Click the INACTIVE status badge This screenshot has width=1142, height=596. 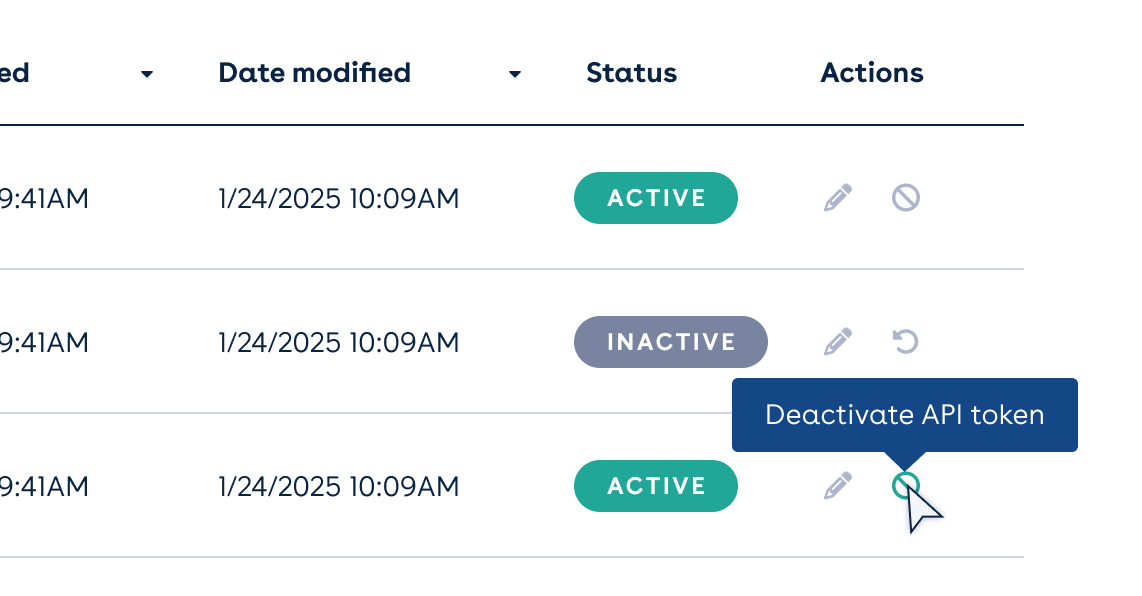click(671, 342)
